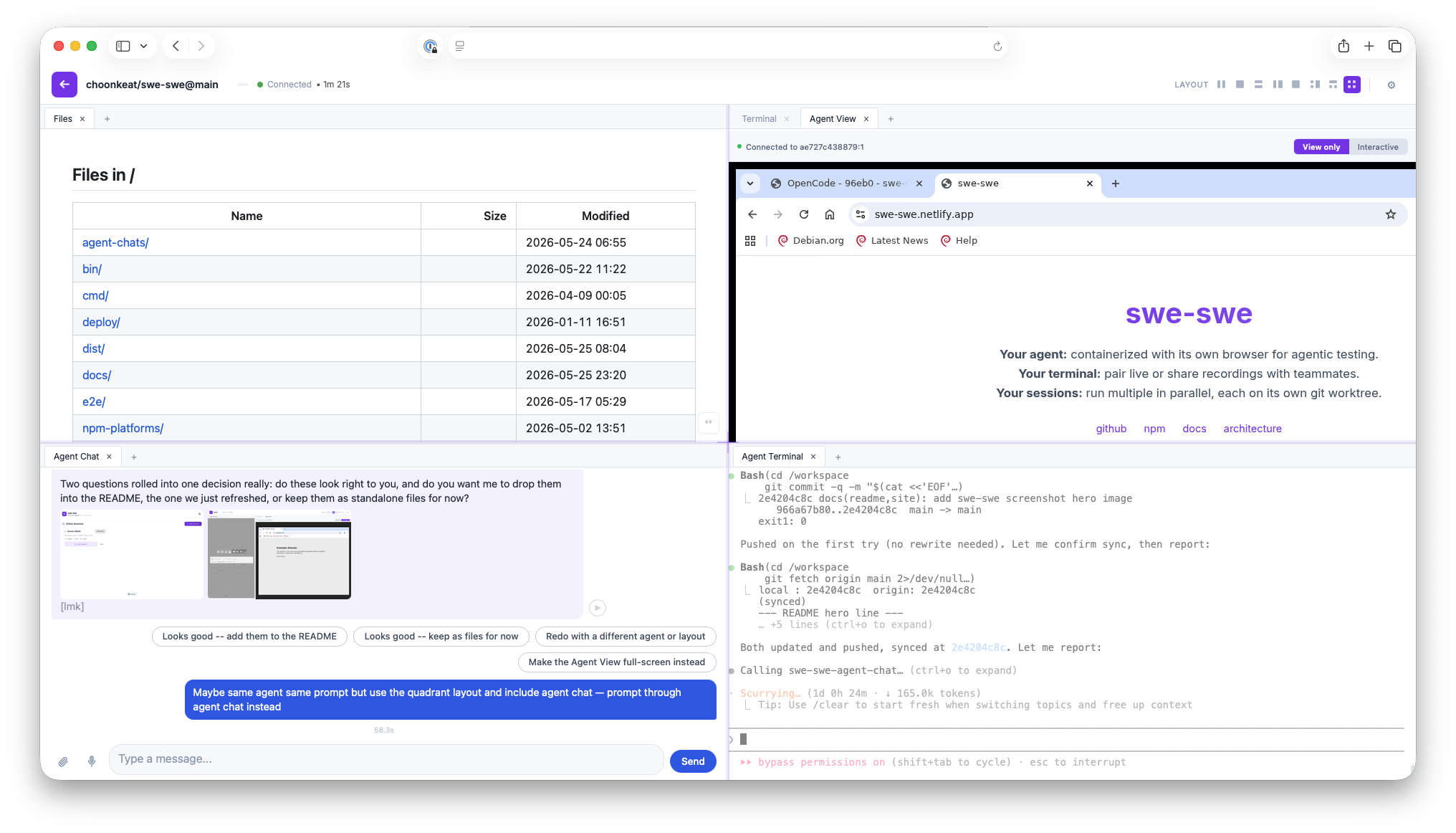Screen dimensions: 1456x833
Task: Click Safari share icon
Action: point(1344,46)
